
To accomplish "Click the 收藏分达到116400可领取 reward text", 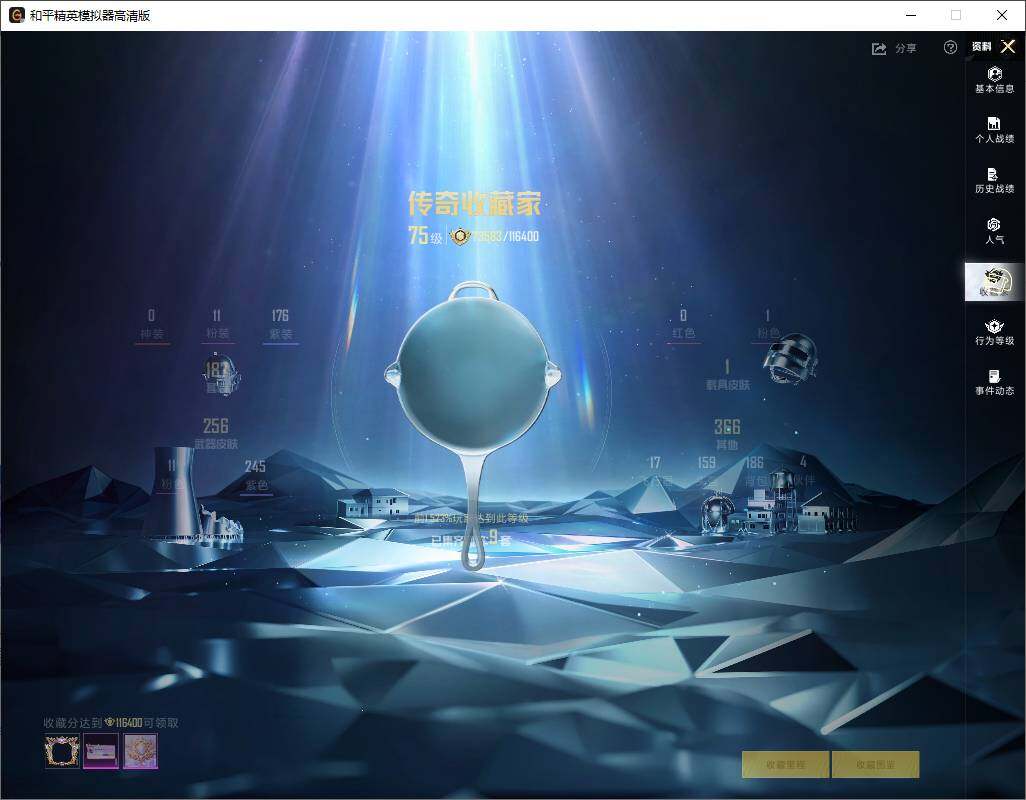I will click(111, 723).
